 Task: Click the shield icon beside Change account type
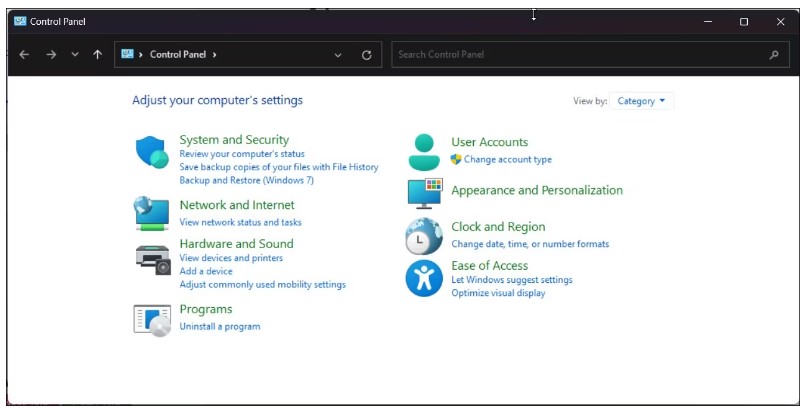coord(456,159)
